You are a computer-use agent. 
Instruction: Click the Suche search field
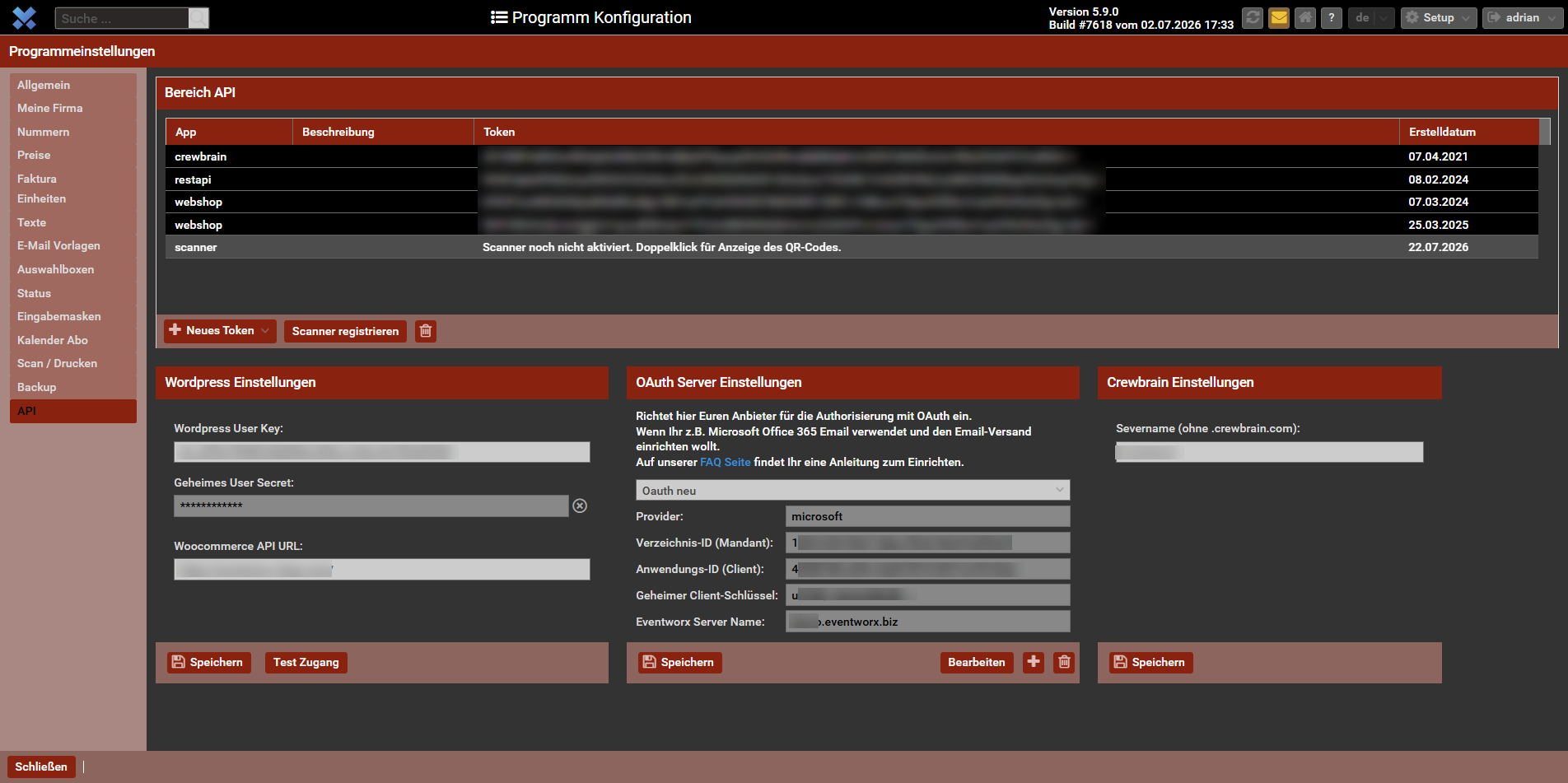tap(122, 18)
